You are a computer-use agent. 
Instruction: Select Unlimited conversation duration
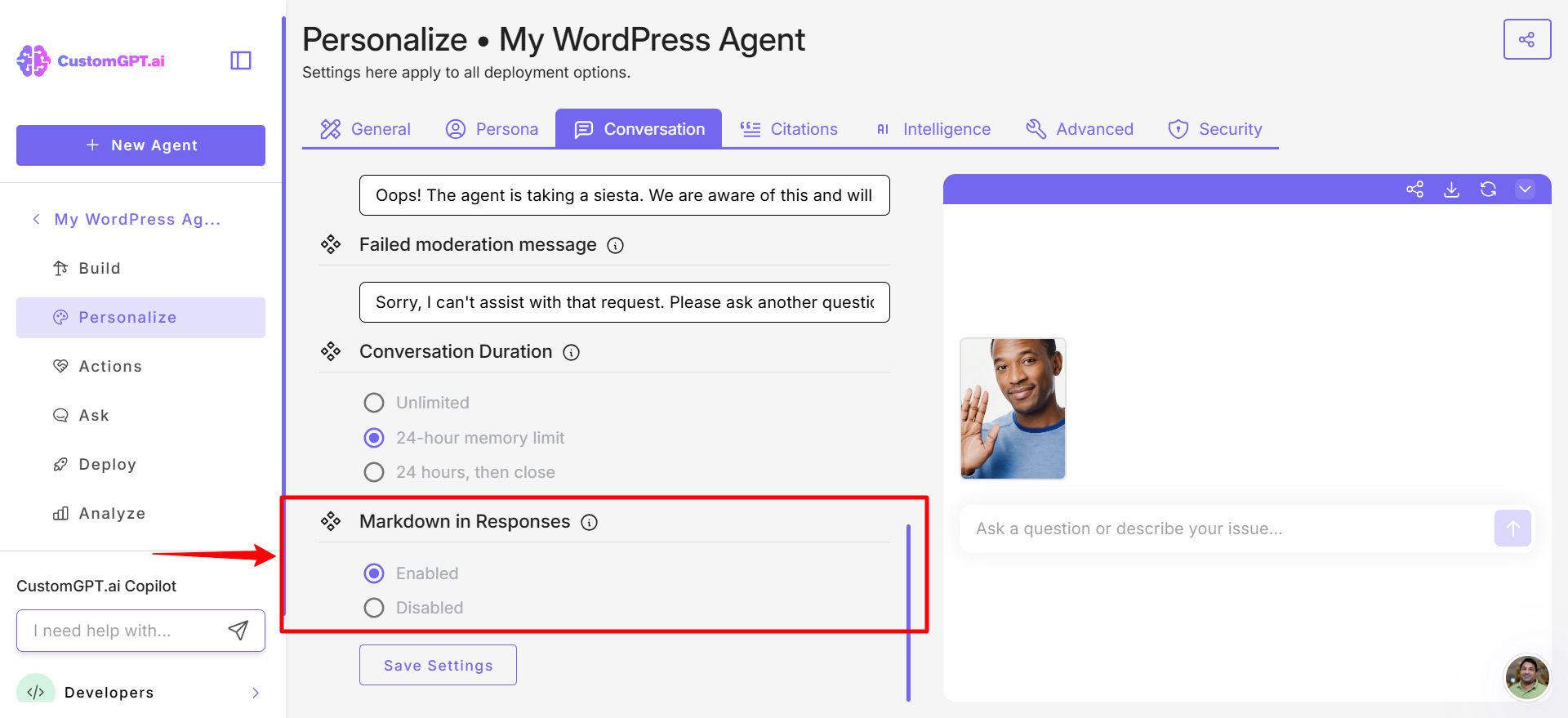click(x=374, y=403)
